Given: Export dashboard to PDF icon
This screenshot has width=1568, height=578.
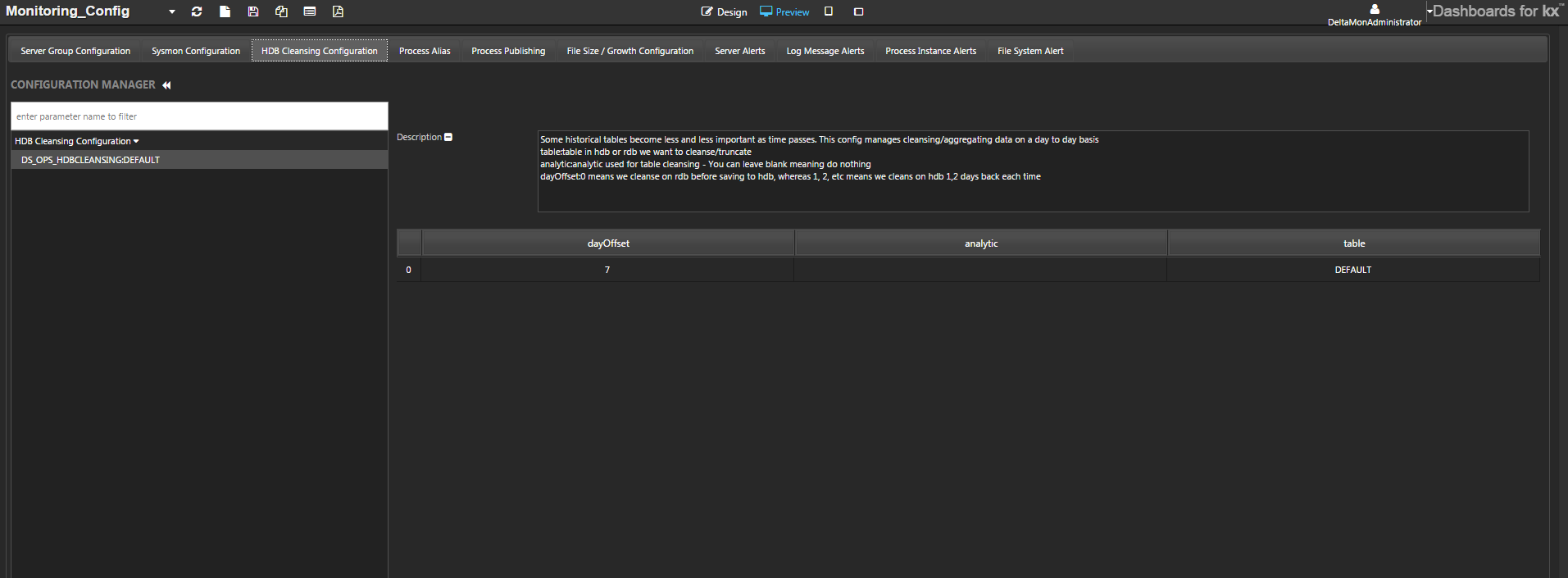Looking at the screenshot, I should click(338, 11).
